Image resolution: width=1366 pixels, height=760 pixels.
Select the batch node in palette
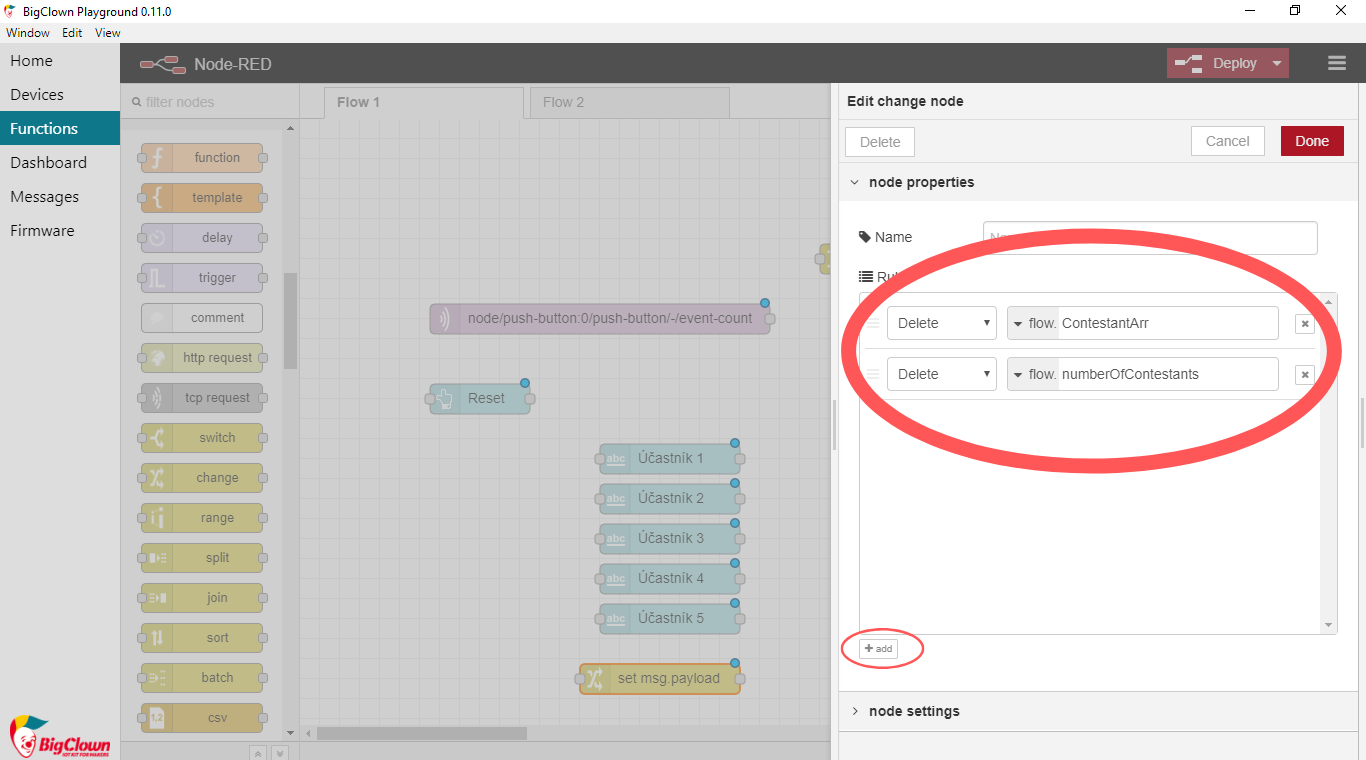(202, 678)
